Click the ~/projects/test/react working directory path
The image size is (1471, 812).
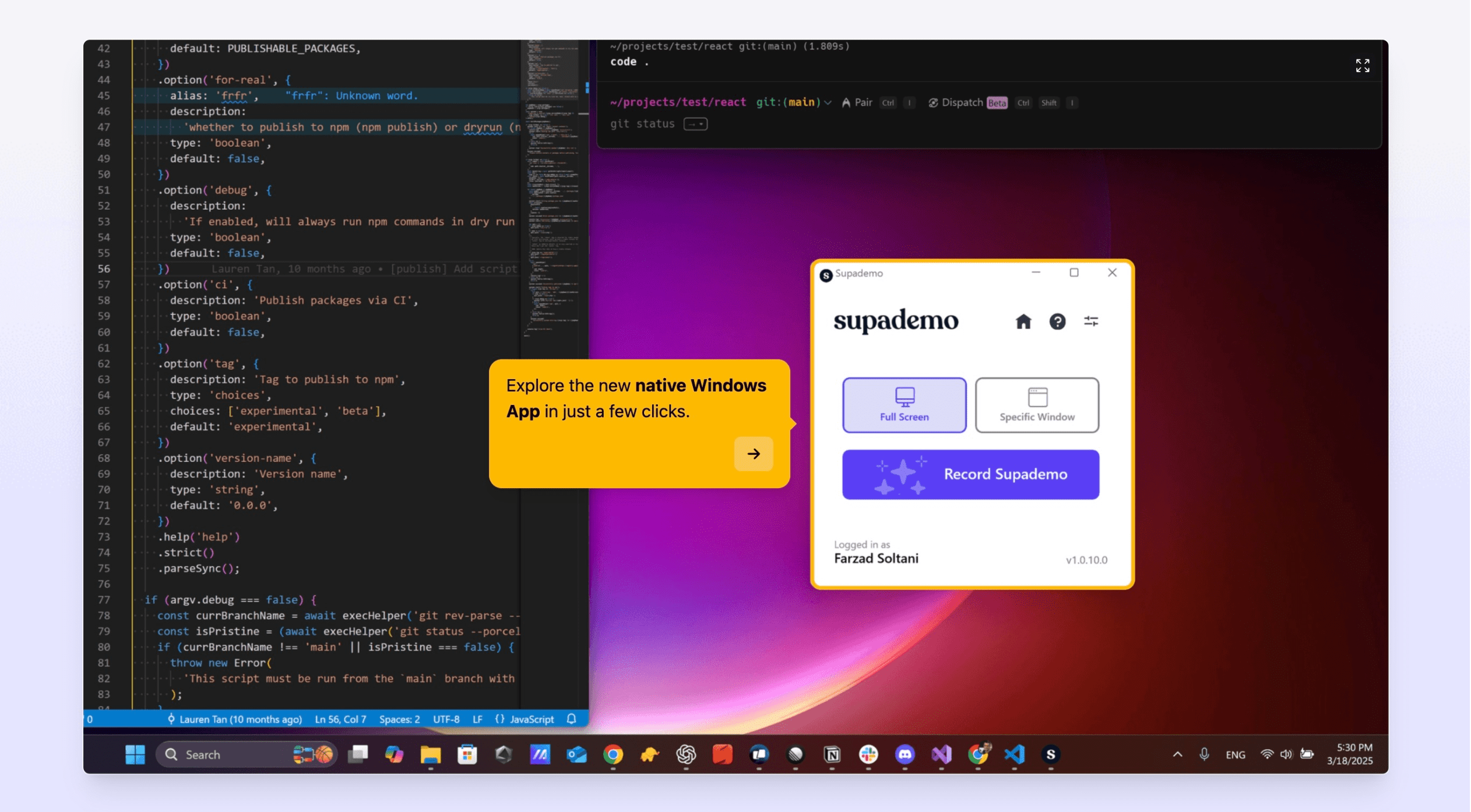point(678,103)
